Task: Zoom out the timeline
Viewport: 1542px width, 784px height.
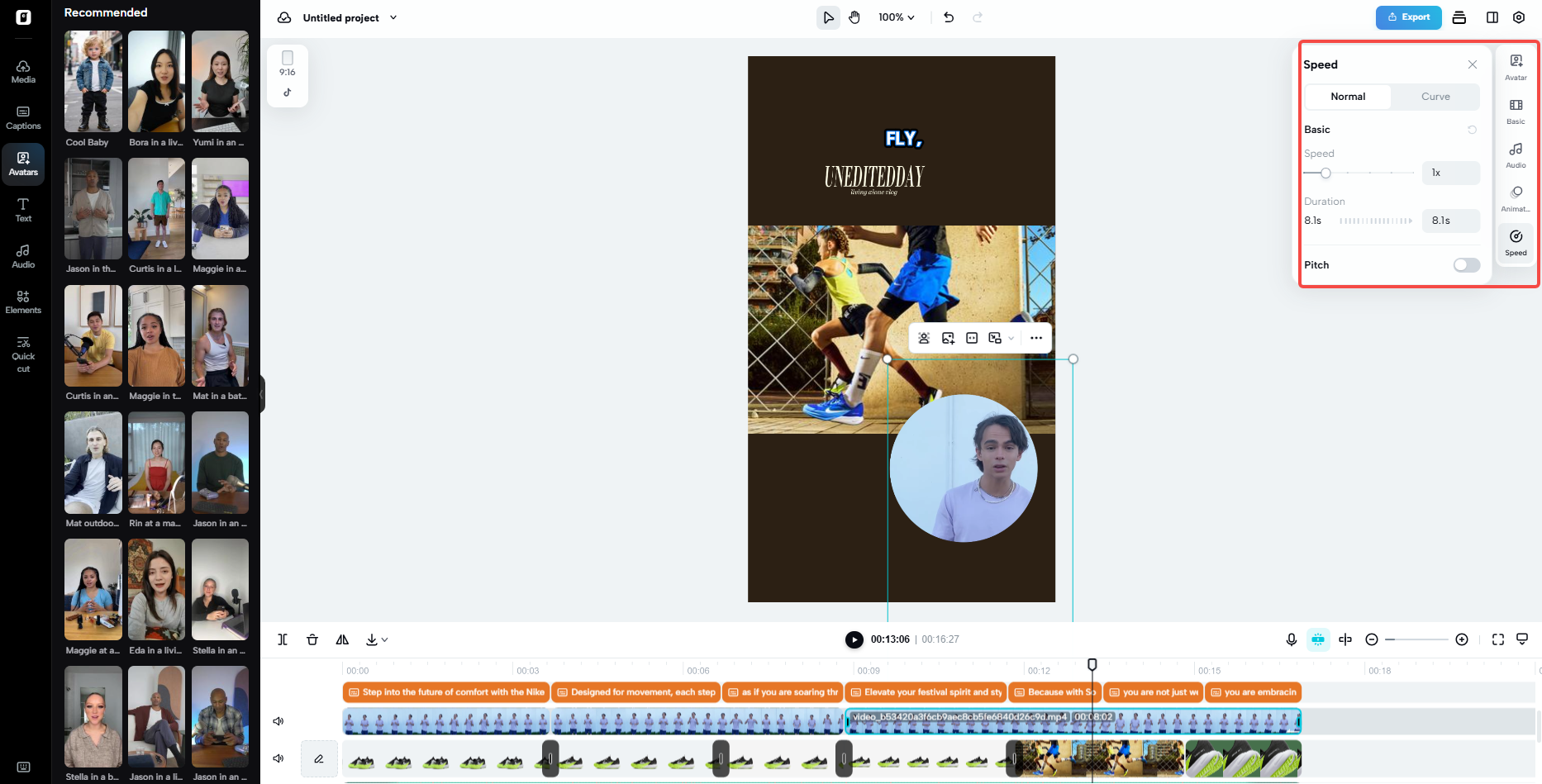Action: coord(1372,639)
